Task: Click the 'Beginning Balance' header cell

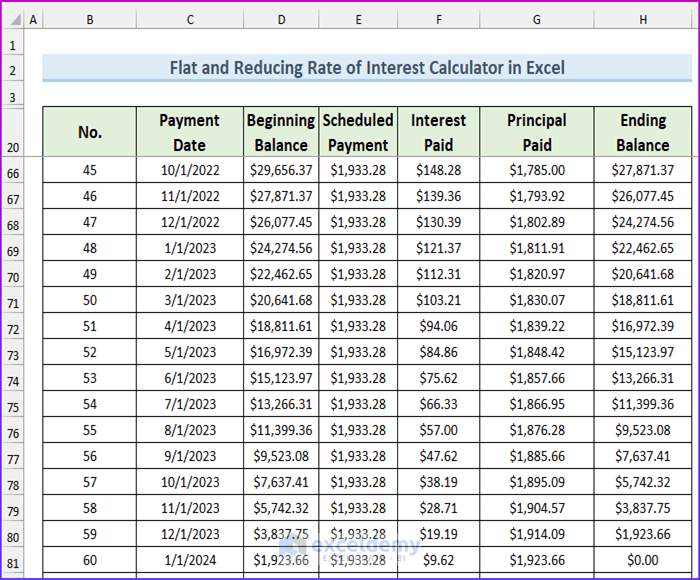Action: click(281, 132)
